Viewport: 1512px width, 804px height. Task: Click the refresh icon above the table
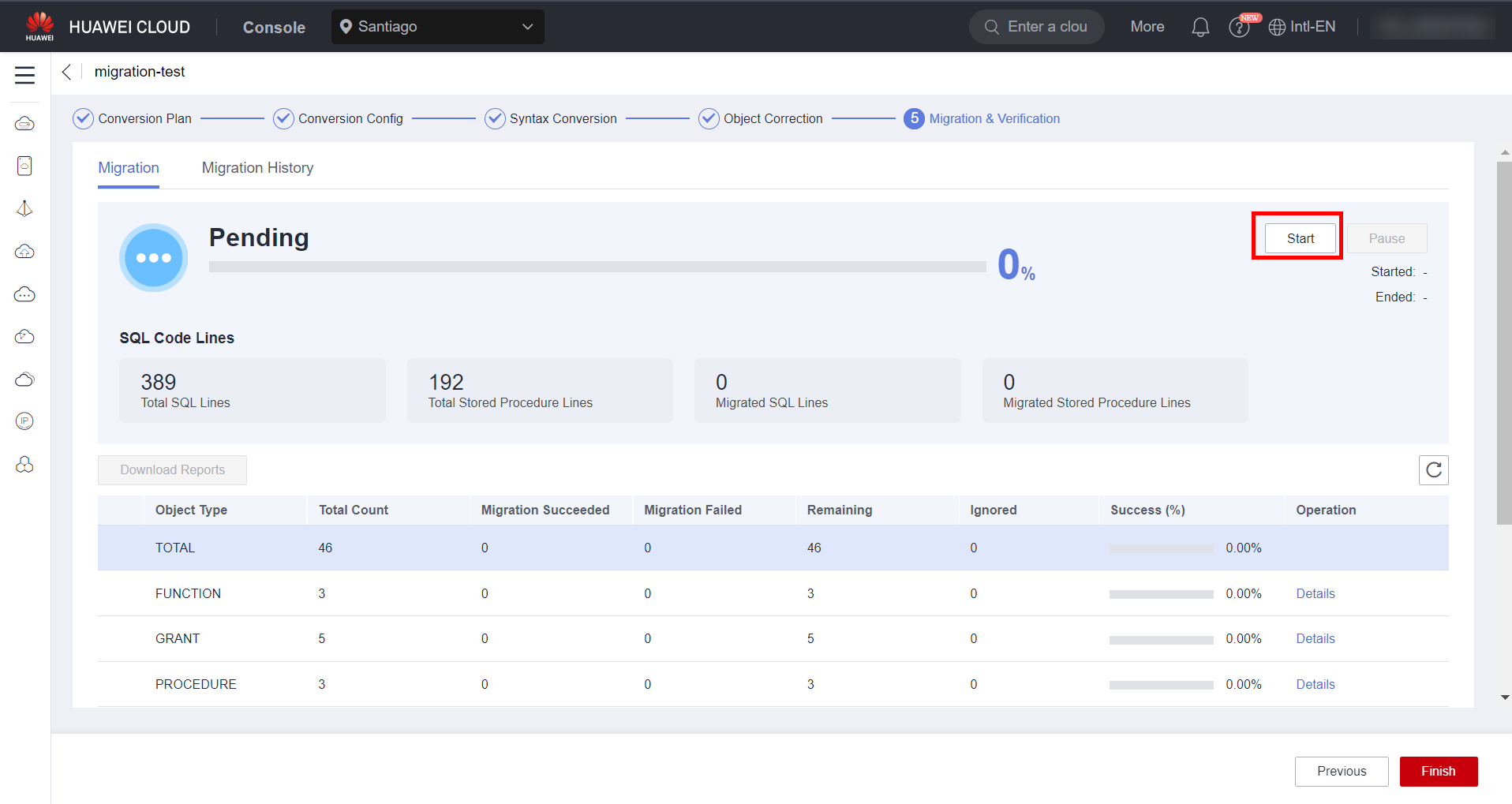(1433, 470)
